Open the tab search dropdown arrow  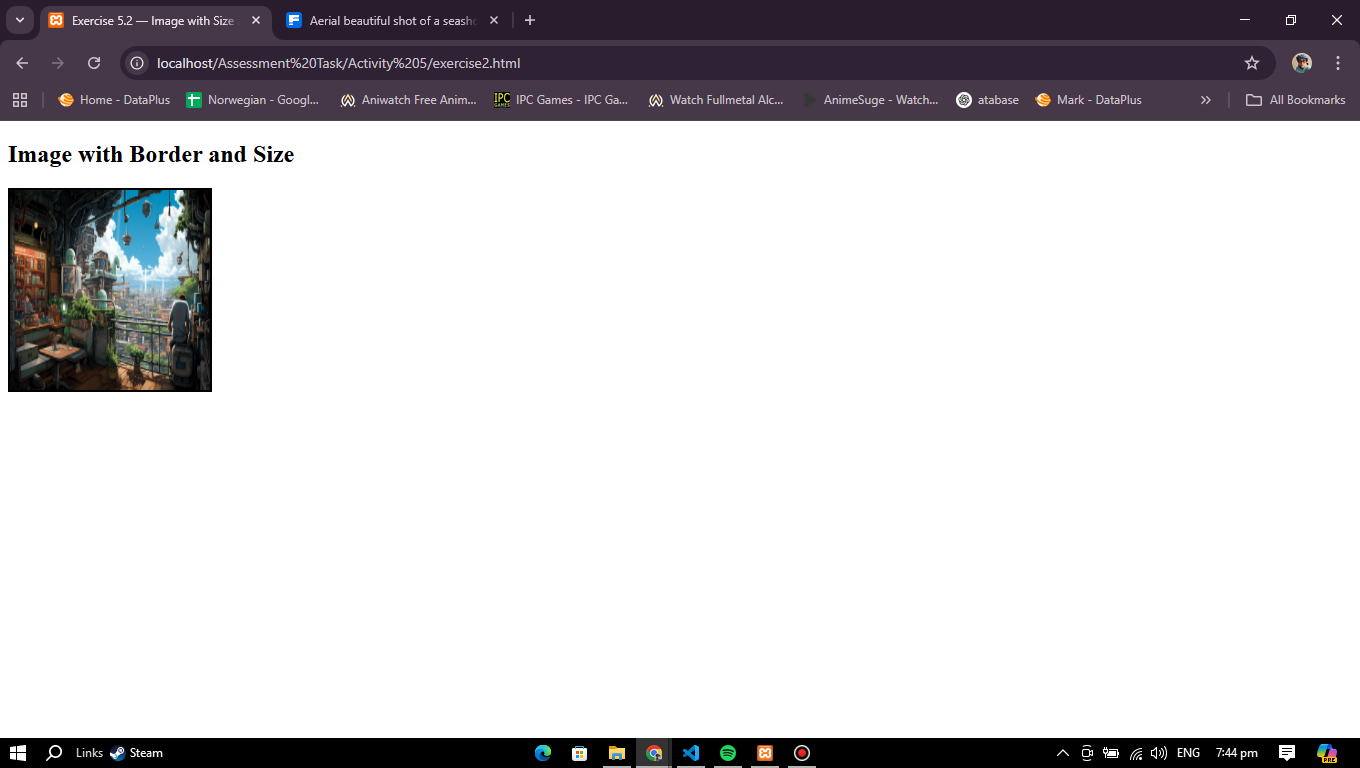pyautogui.click(x=19, y=20)
